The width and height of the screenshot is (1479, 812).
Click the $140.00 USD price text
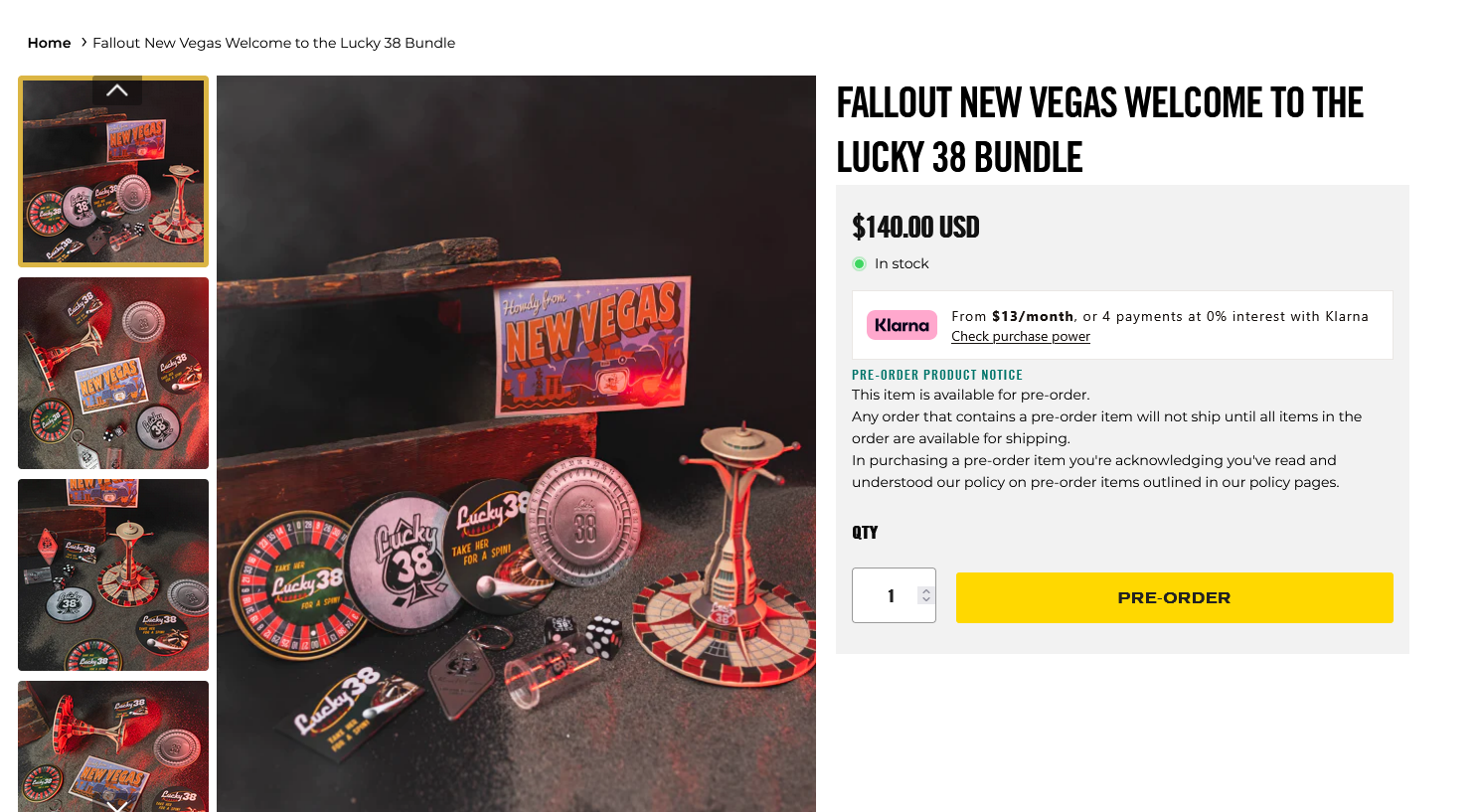point(915,227)
